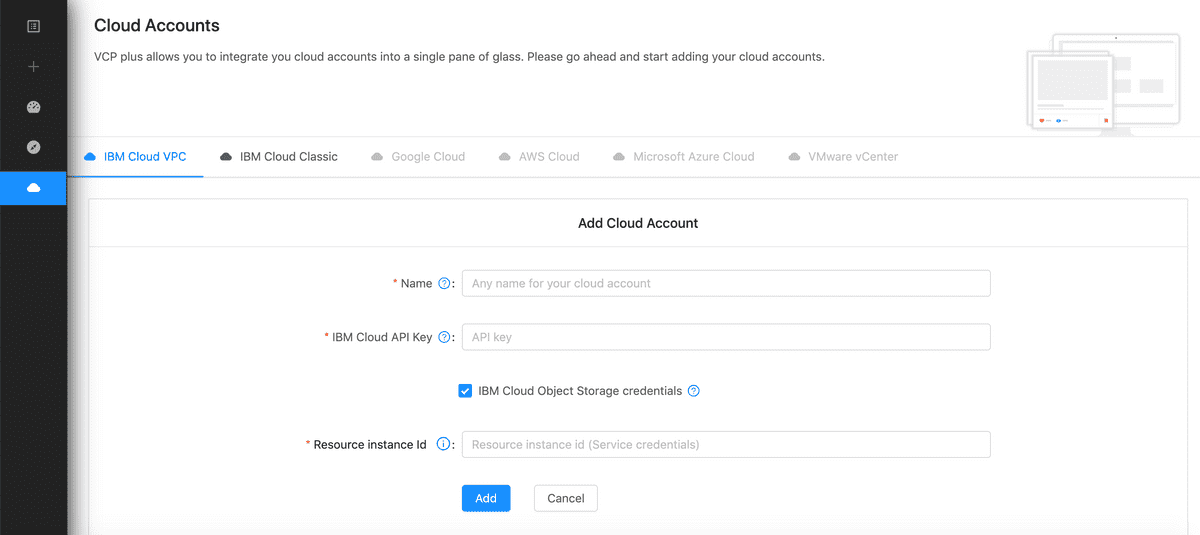Click help icon beside Object Storage credentials
Image resolution: width=1200 pixels, height=535 pixels.
694,391
